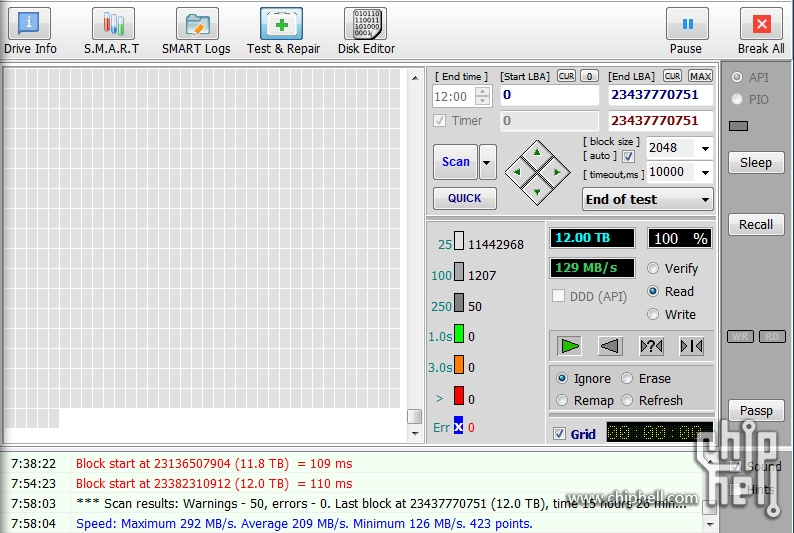
Task: Open the Drive Info tab
Action: click(29, 30)
